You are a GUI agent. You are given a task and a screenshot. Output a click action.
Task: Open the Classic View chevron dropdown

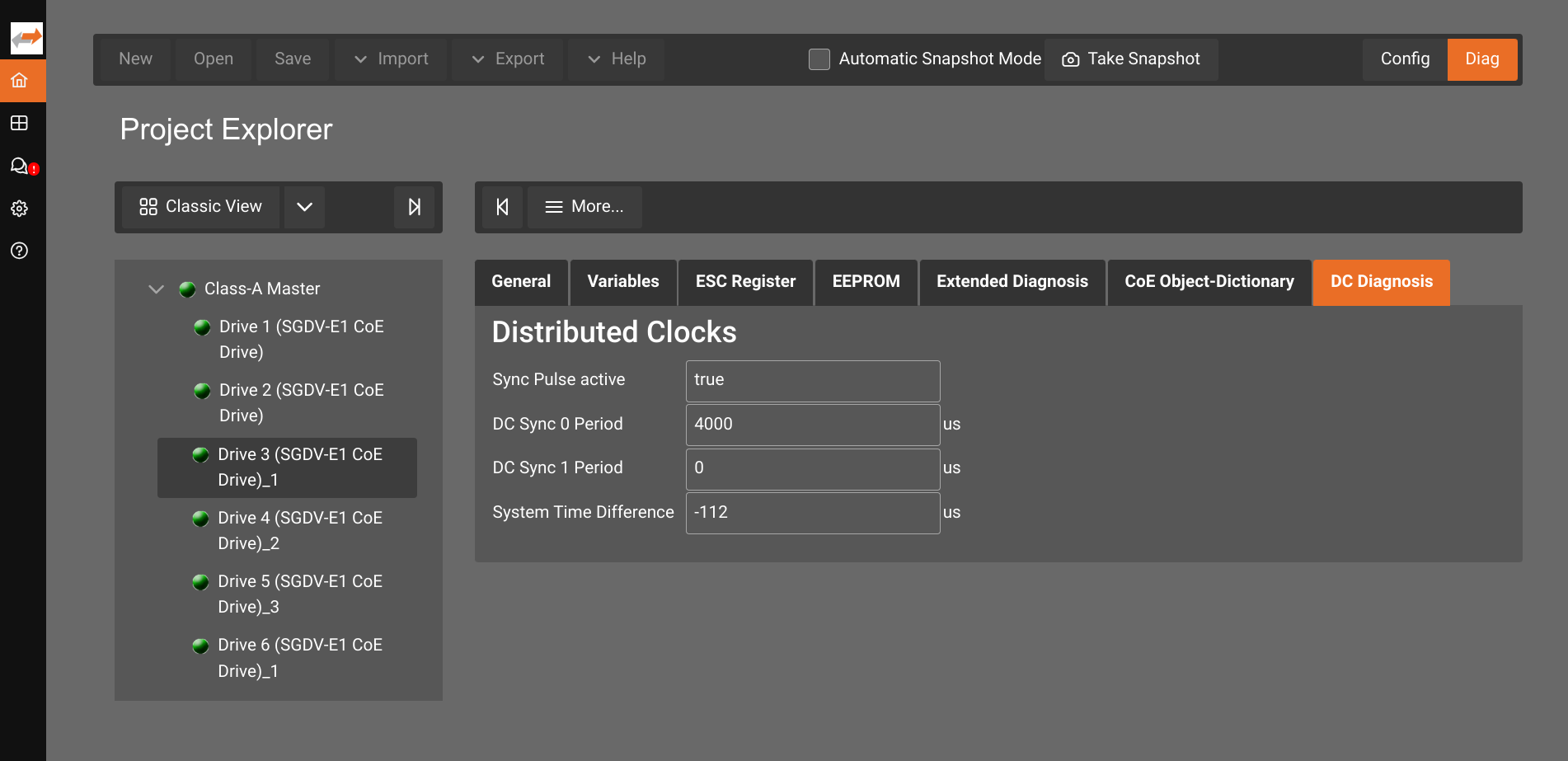pyautogui.click(x=304, y=207)
